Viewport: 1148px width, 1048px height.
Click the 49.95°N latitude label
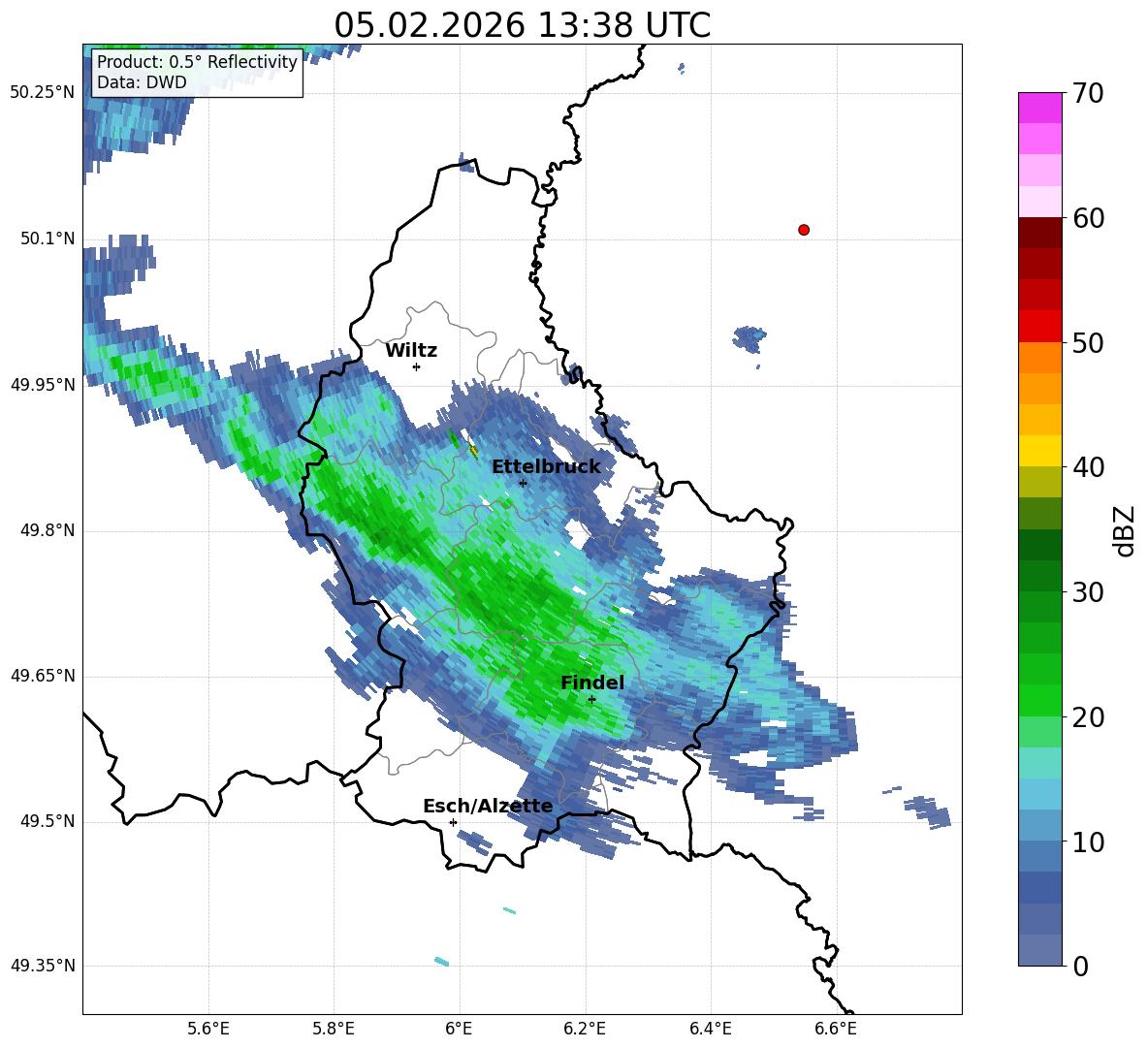pyautogui.click(x=43, y=384)
